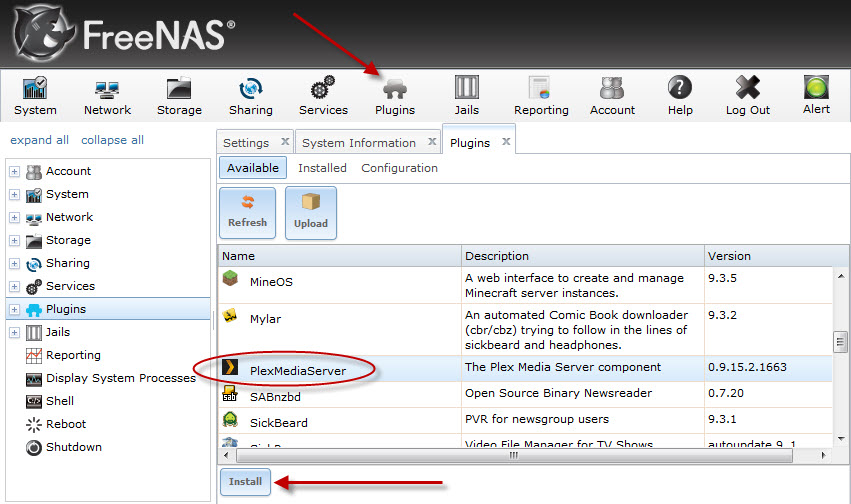This screenshot has height=504, width=851.
Task: Expand the System tree node
Action: click(x=14, y=194)
